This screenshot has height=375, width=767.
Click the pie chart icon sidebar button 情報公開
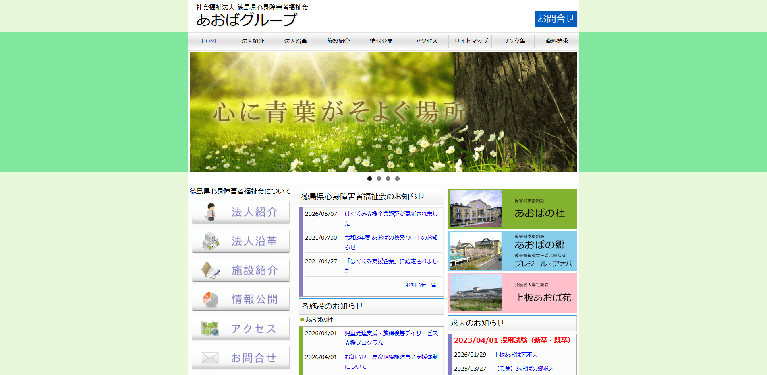click(x=241, y=299)
